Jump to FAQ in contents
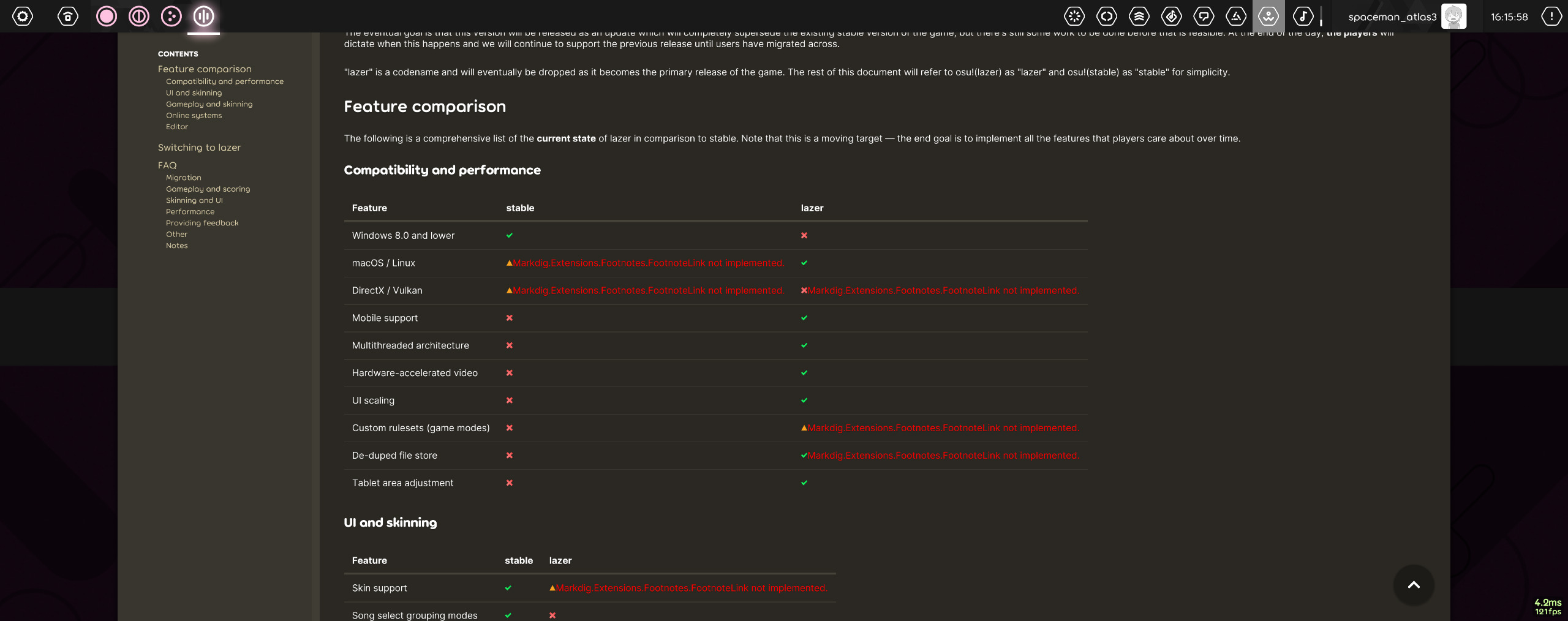Image resolution: width=1568 pixels, height=621 pixels. point(167,165)
